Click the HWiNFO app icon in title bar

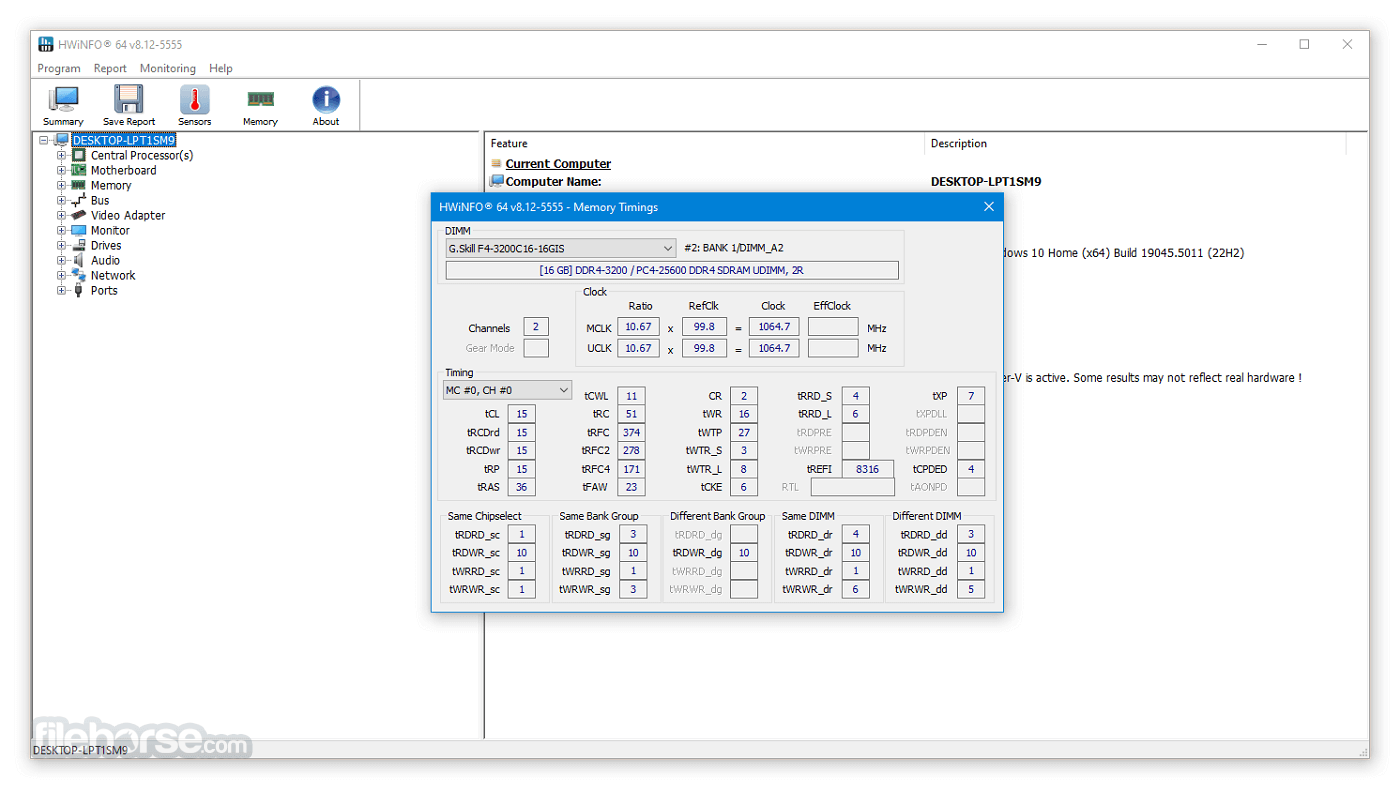pos(46,44)
